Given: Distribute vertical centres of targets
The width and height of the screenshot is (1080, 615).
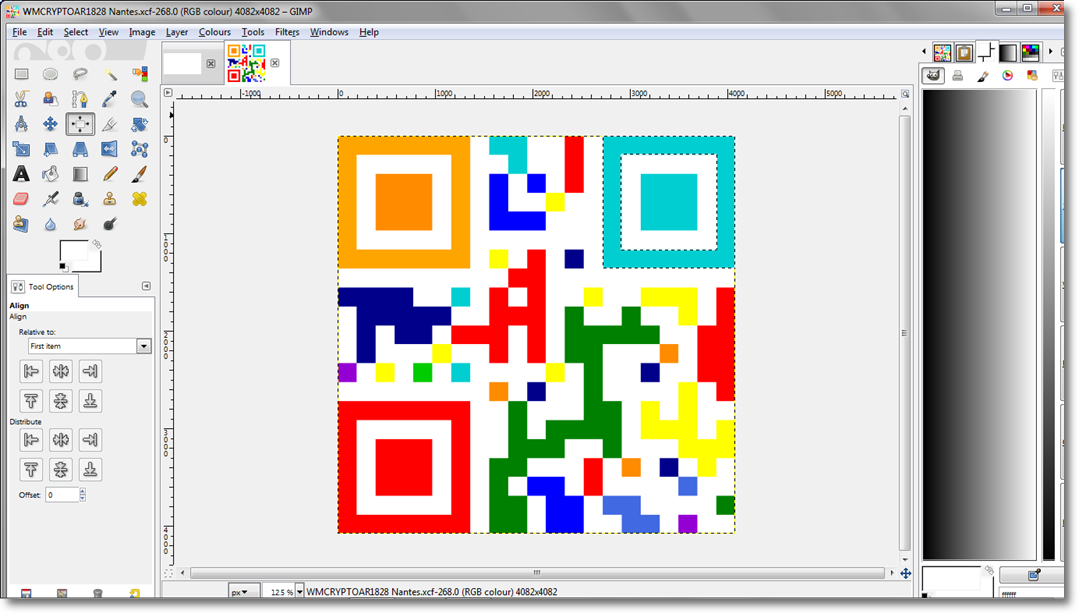Looking at the screenshot, I should 61,469.
